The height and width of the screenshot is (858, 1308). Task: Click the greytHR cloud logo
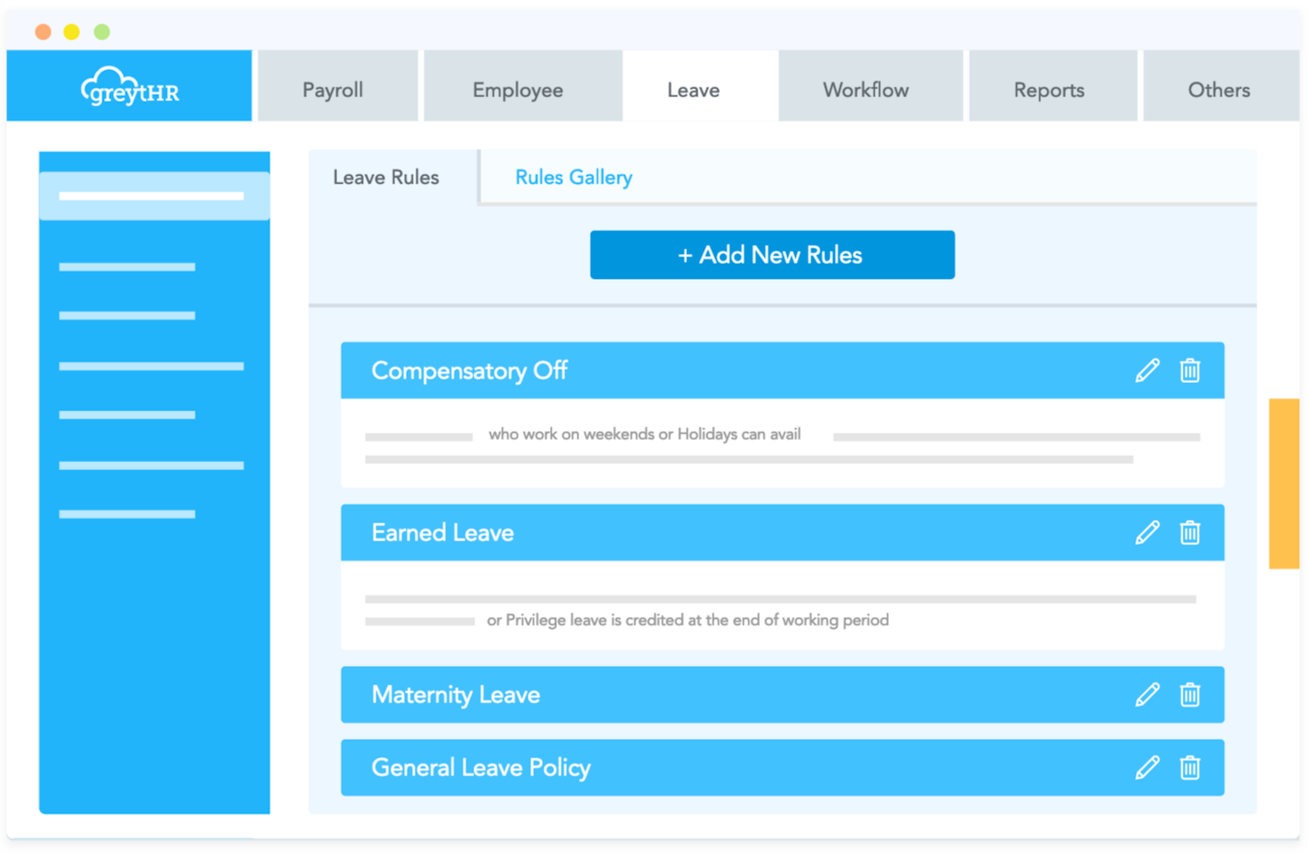pyautogui.click(x=128, y=88)
